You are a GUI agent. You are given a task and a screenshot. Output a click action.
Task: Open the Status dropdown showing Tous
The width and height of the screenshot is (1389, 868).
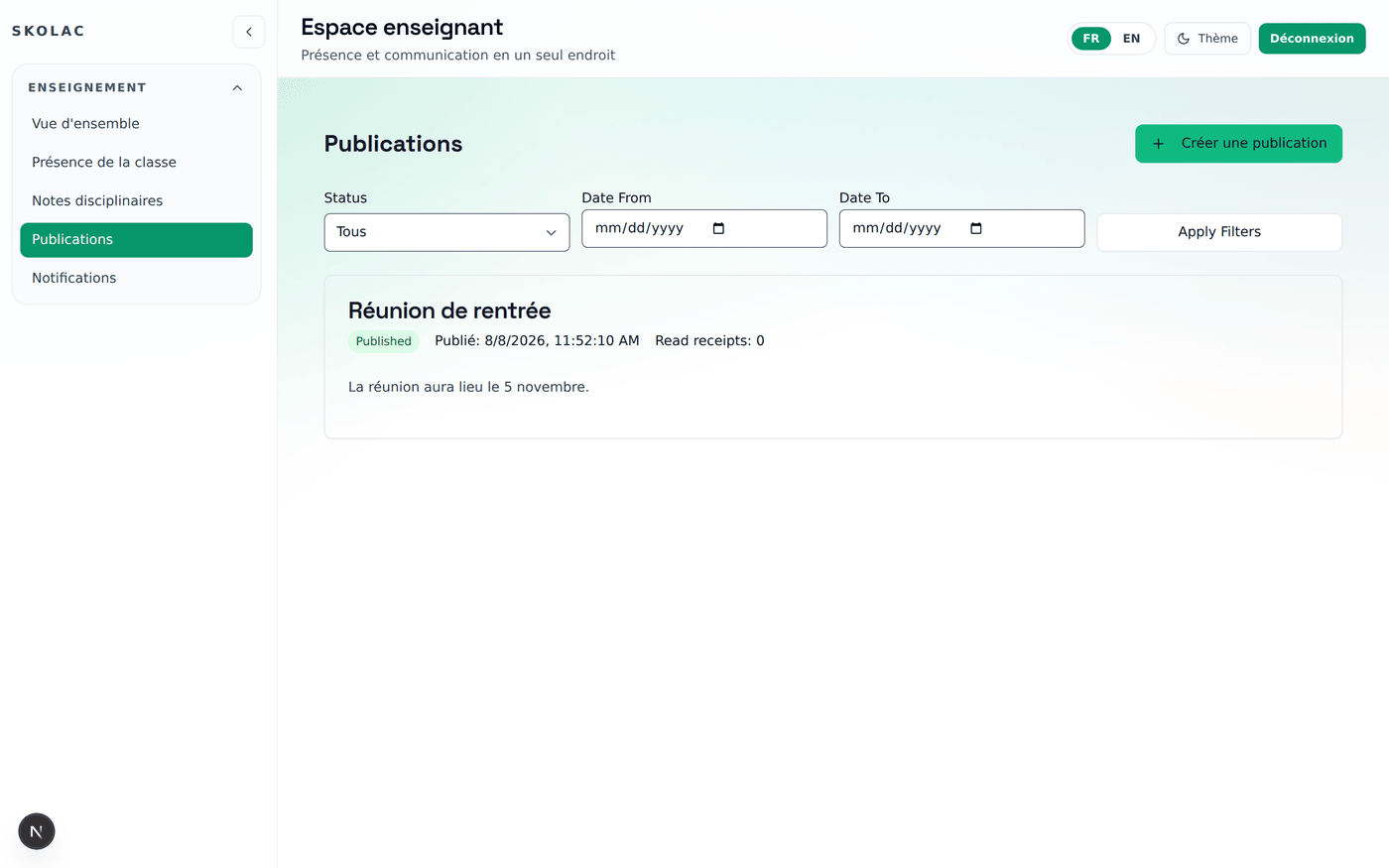tap(446, 232)
